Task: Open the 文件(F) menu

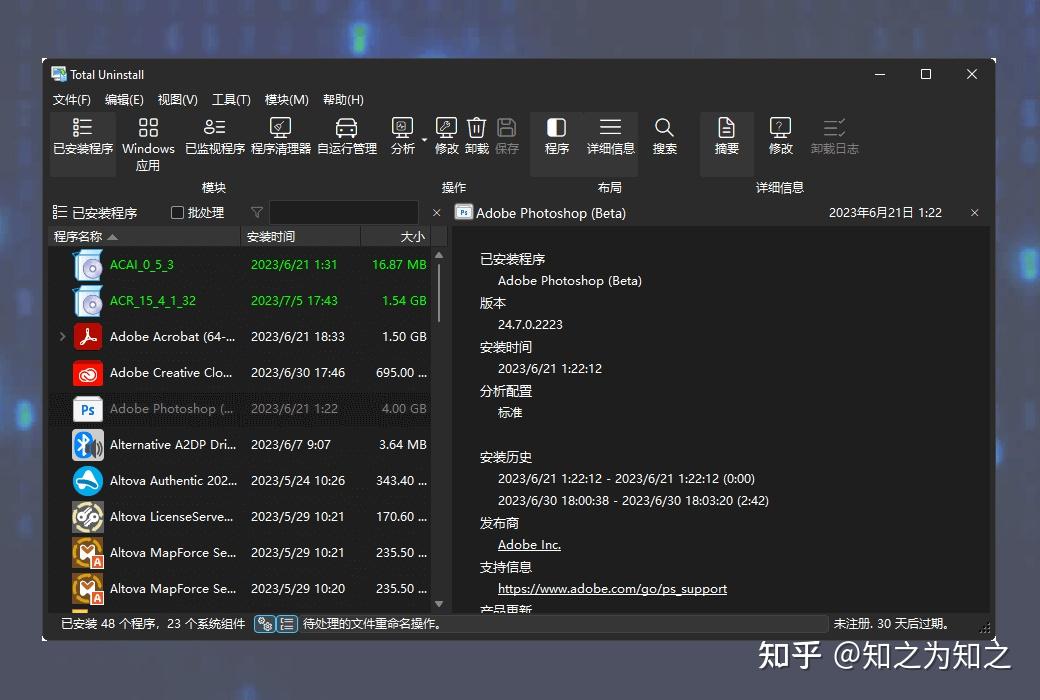Action: pos(72,100)
